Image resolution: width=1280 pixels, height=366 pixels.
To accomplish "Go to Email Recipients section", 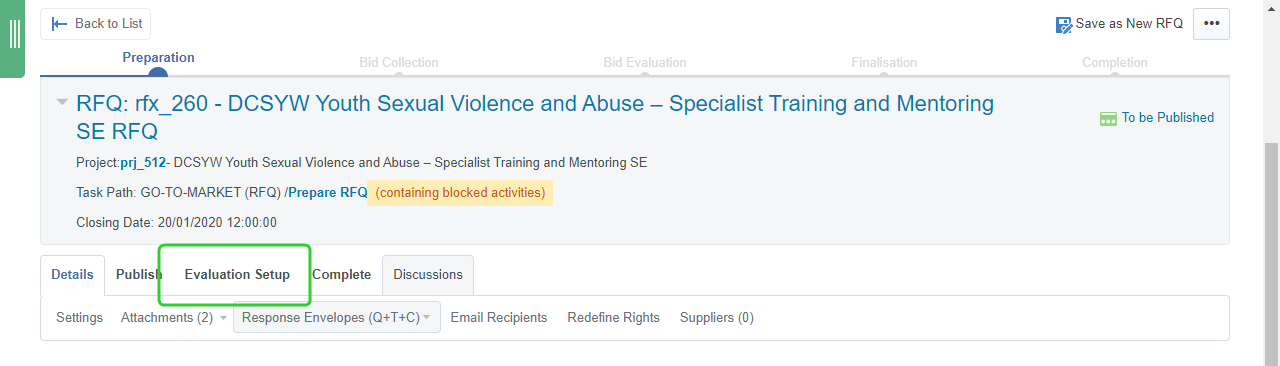I will click(499, 318).
